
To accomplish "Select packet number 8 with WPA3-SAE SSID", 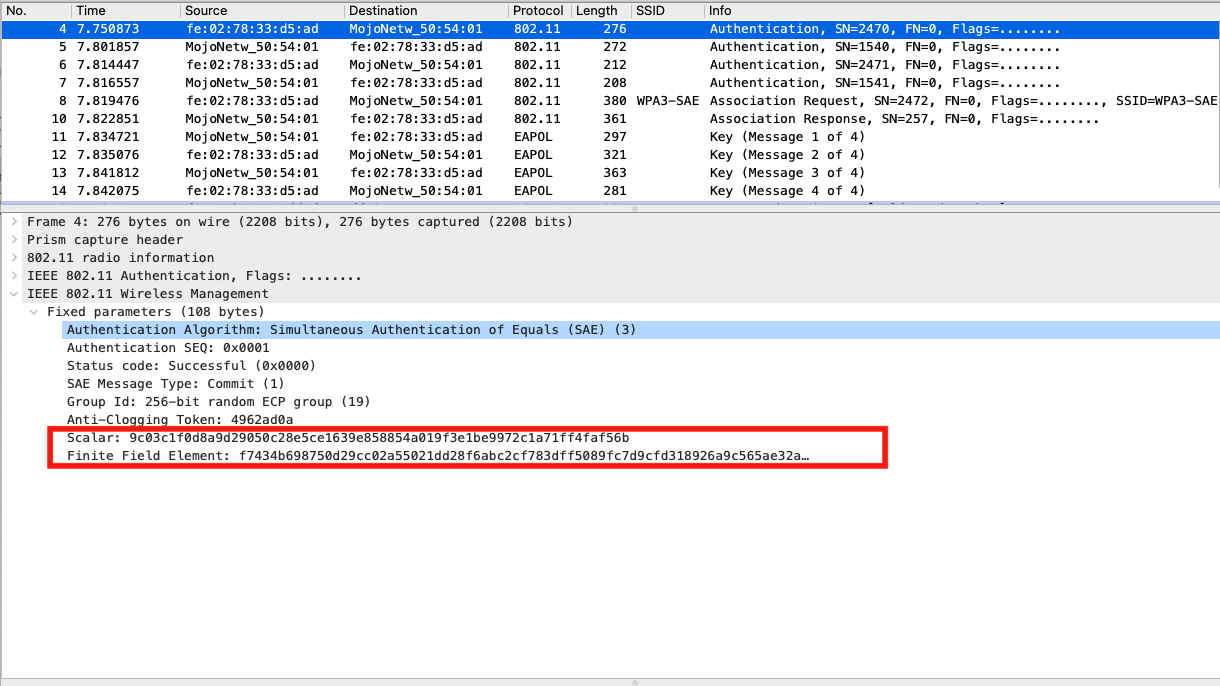I will [400, 100].
